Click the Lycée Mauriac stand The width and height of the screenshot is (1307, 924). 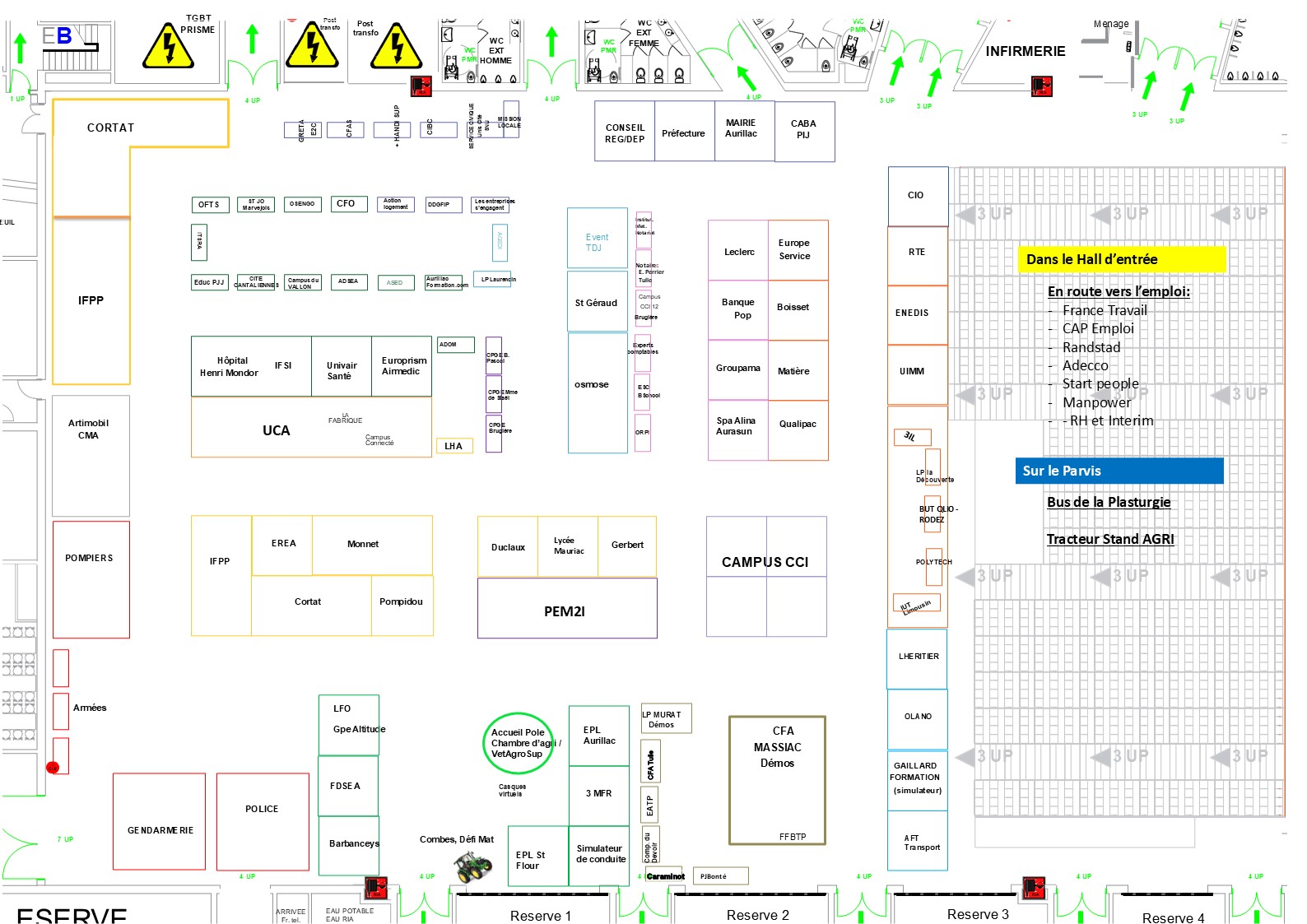tap(568, 546)
